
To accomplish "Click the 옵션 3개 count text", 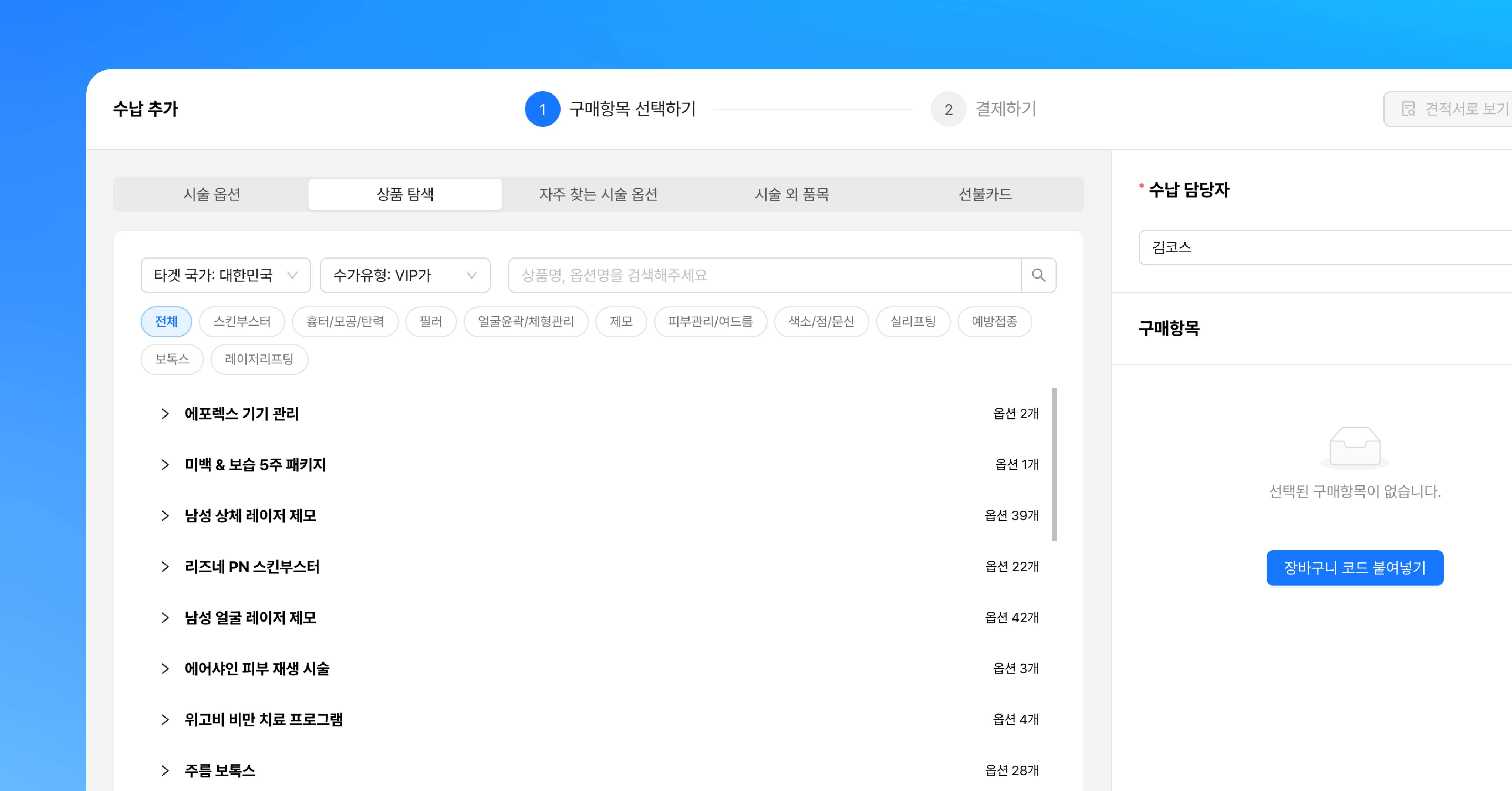I will tap(1015, 668).
